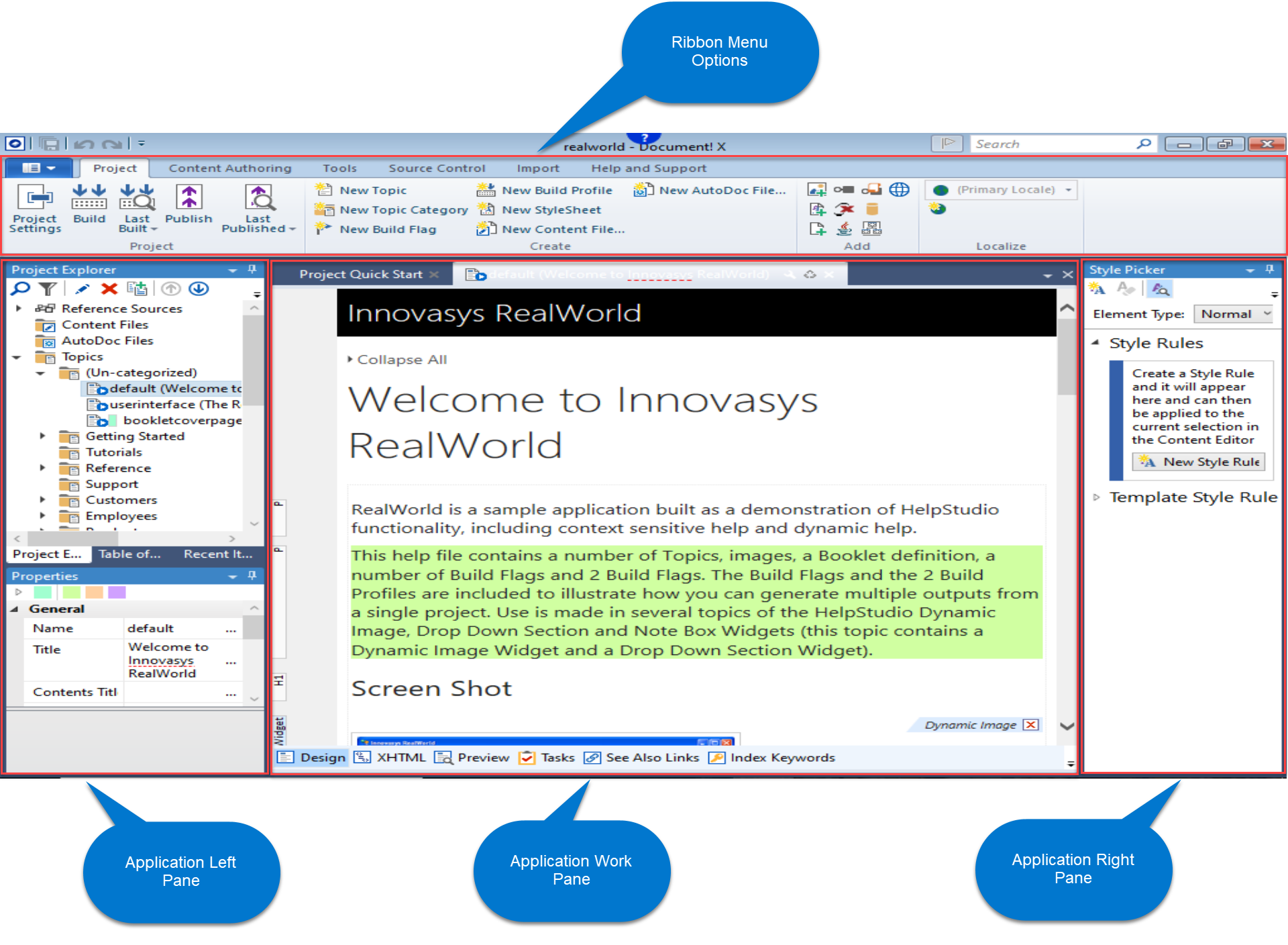Click the Publish icon

(189, 205)
